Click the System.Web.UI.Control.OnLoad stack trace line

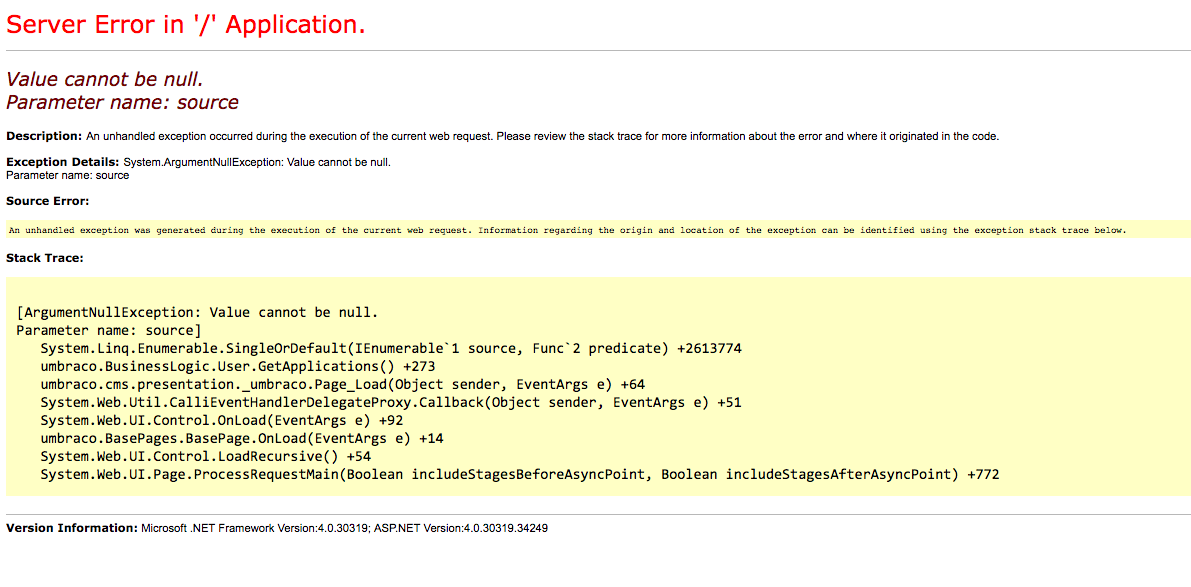coord(221,420)
